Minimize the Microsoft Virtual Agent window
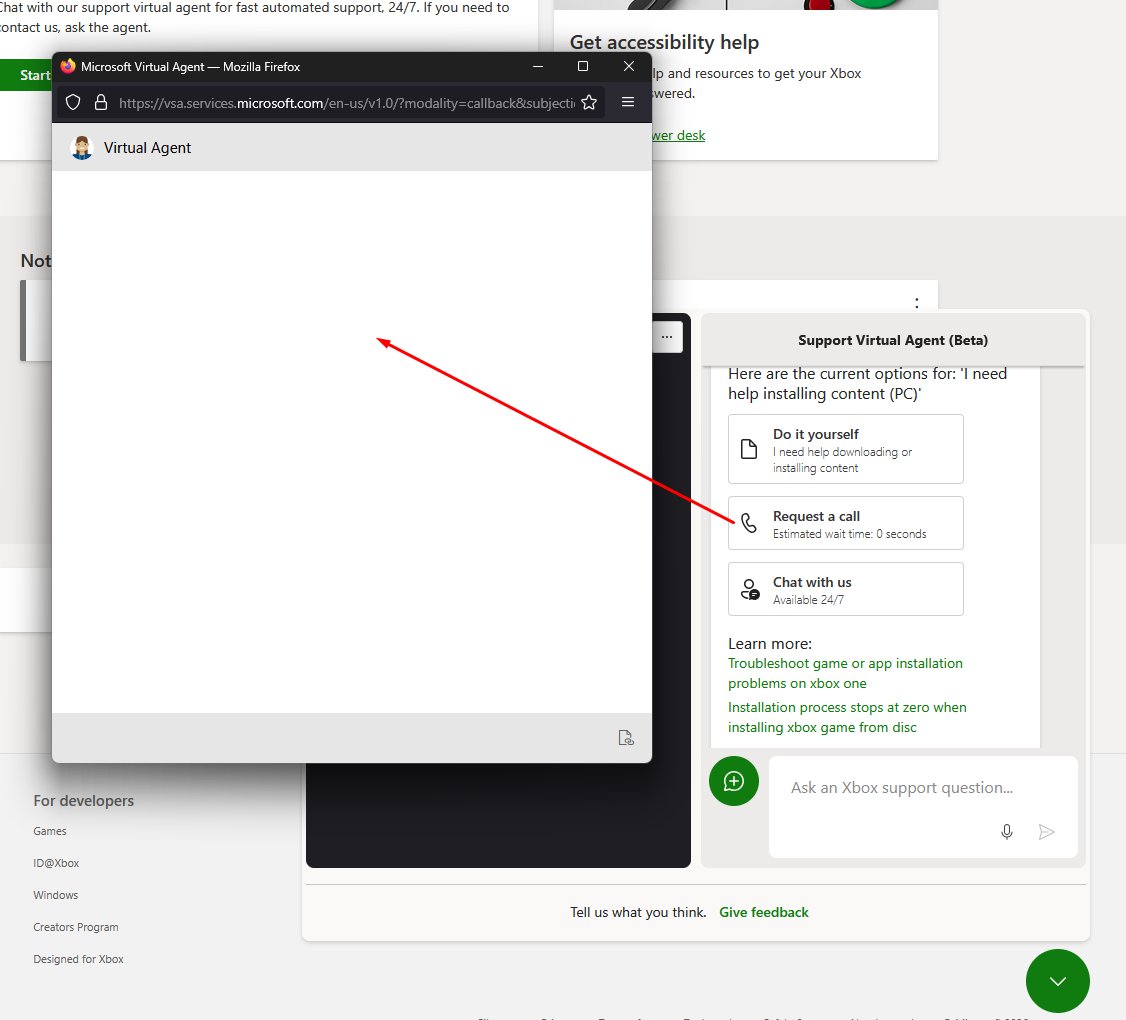 point(538,66)
